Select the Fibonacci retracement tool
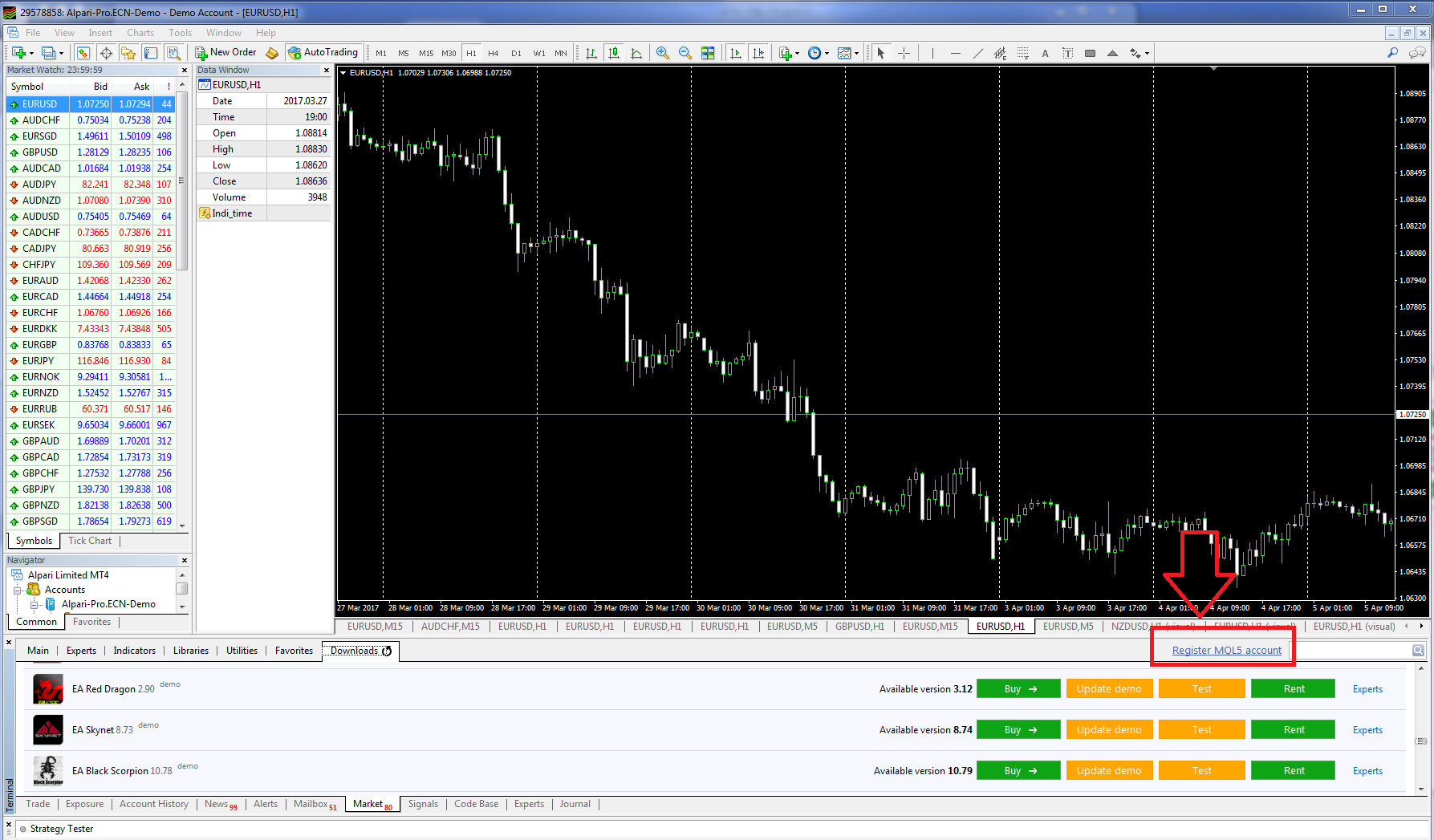The width and height of the screenshot is (1434, 840). (1022, 53)
